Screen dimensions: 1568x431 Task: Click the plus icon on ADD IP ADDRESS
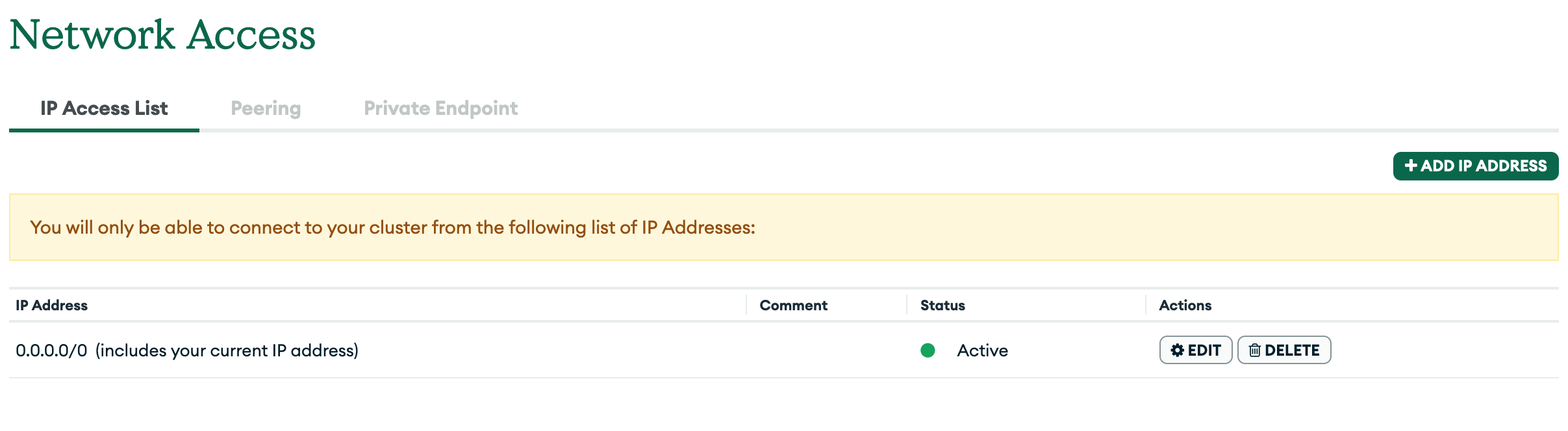pos(1411,166)
